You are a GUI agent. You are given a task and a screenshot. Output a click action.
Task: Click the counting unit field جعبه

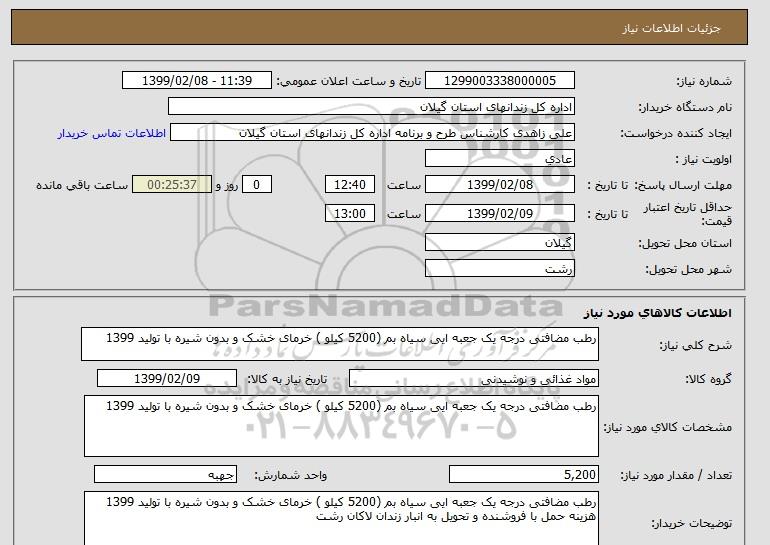(165, 474)
